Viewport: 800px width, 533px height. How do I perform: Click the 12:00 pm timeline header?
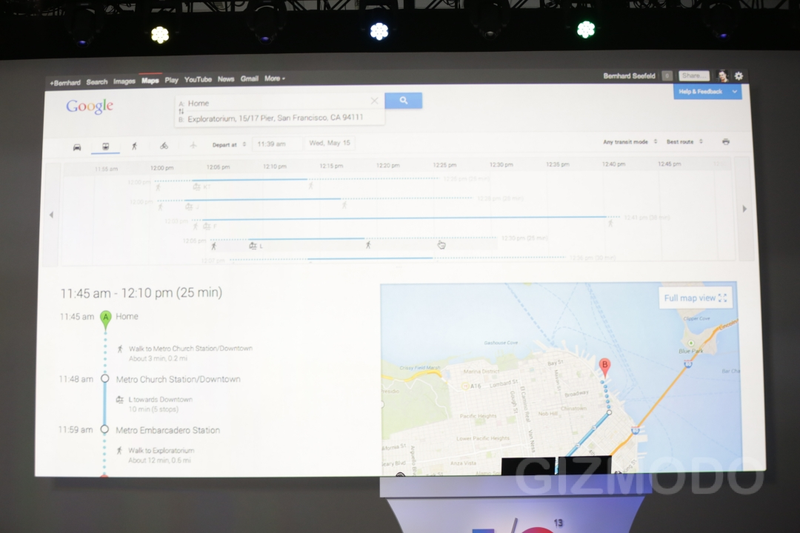(162, 168)
